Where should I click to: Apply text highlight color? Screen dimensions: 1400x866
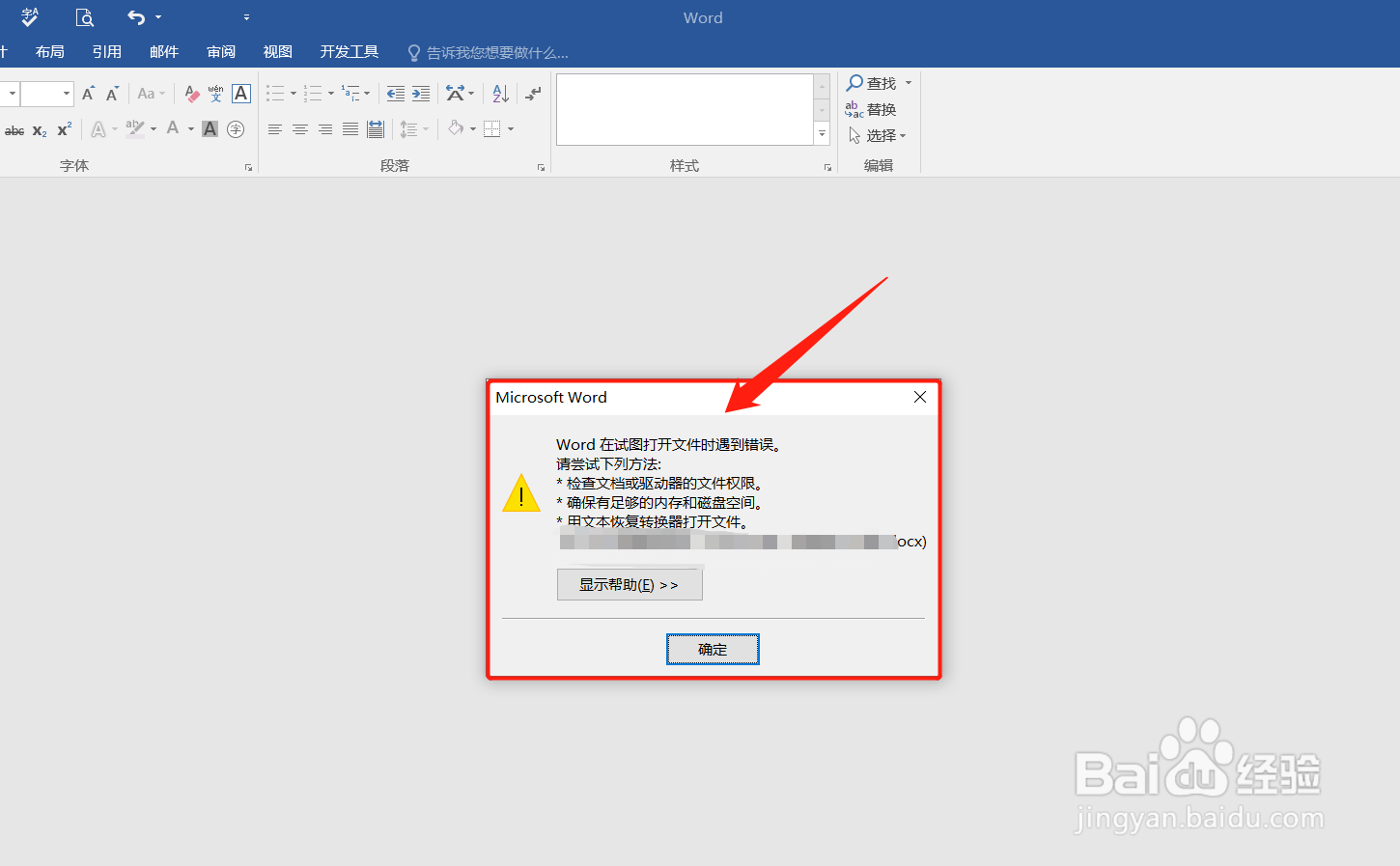pos(135,128)
